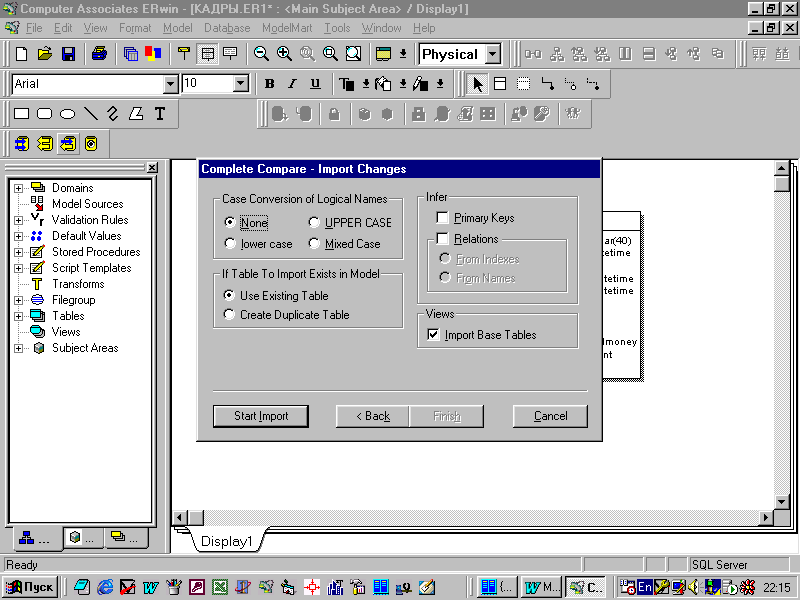Close the model explorer pane
The image size is (800, 600).
pyautogui.click(x=152, y=167)
